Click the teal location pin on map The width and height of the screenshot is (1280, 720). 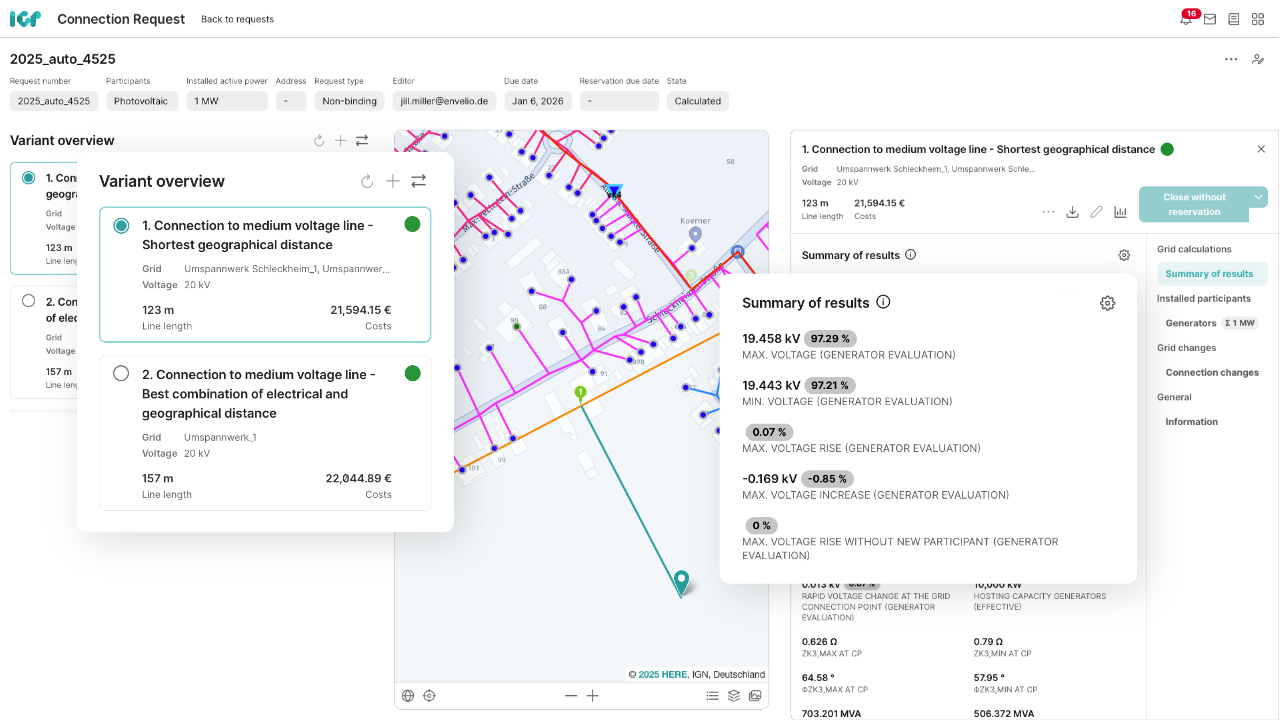coord(681,582)
